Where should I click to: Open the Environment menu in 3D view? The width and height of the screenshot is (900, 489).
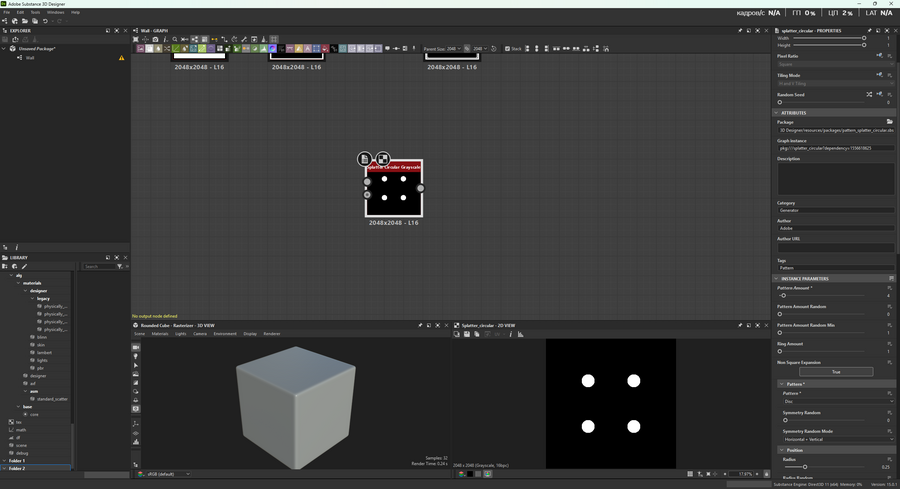click(x=225, y=334)
